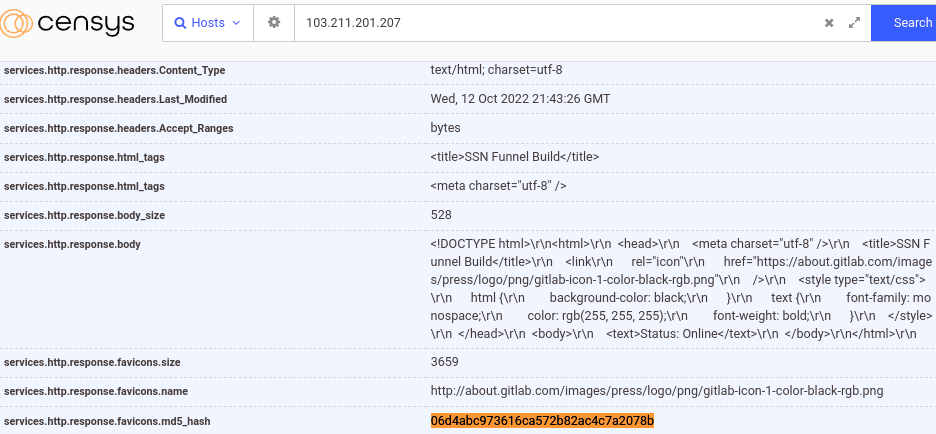Open the Hosts search type dropdown
The image size is (936, 434).
point(208,22)
